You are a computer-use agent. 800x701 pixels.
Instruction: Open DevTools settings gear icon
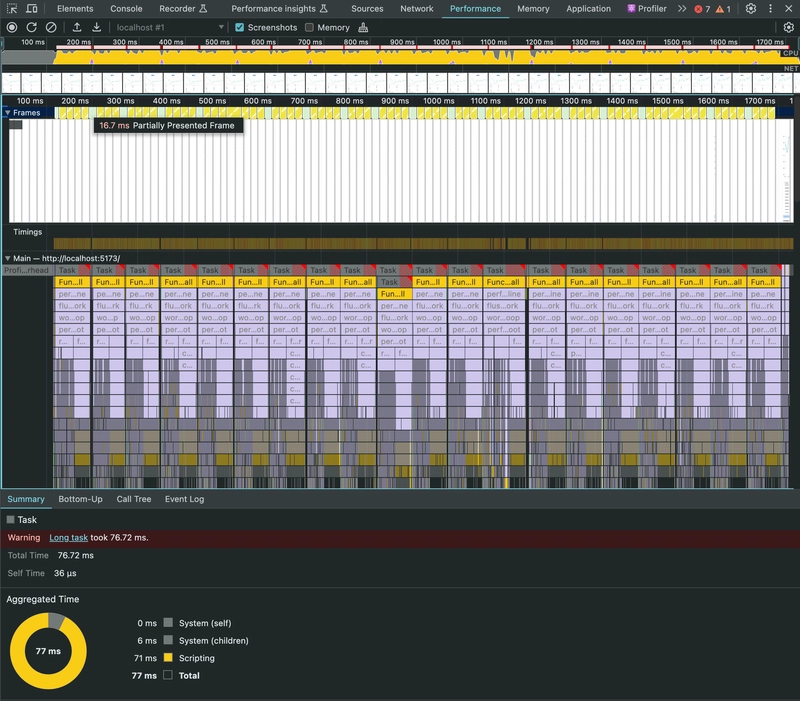[751, 9]
